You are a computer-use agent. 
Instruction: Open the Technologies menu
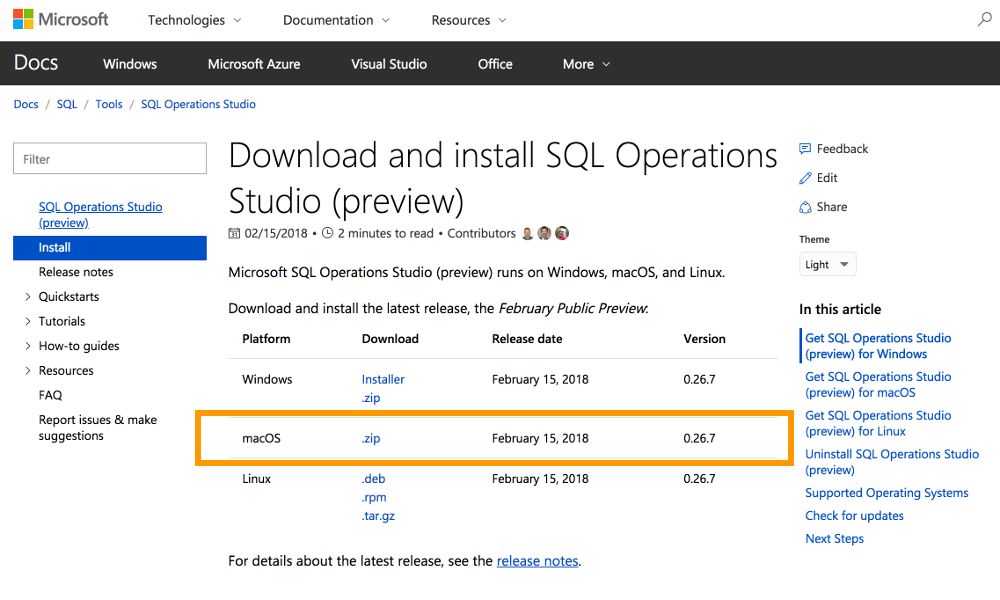point(194,20)
